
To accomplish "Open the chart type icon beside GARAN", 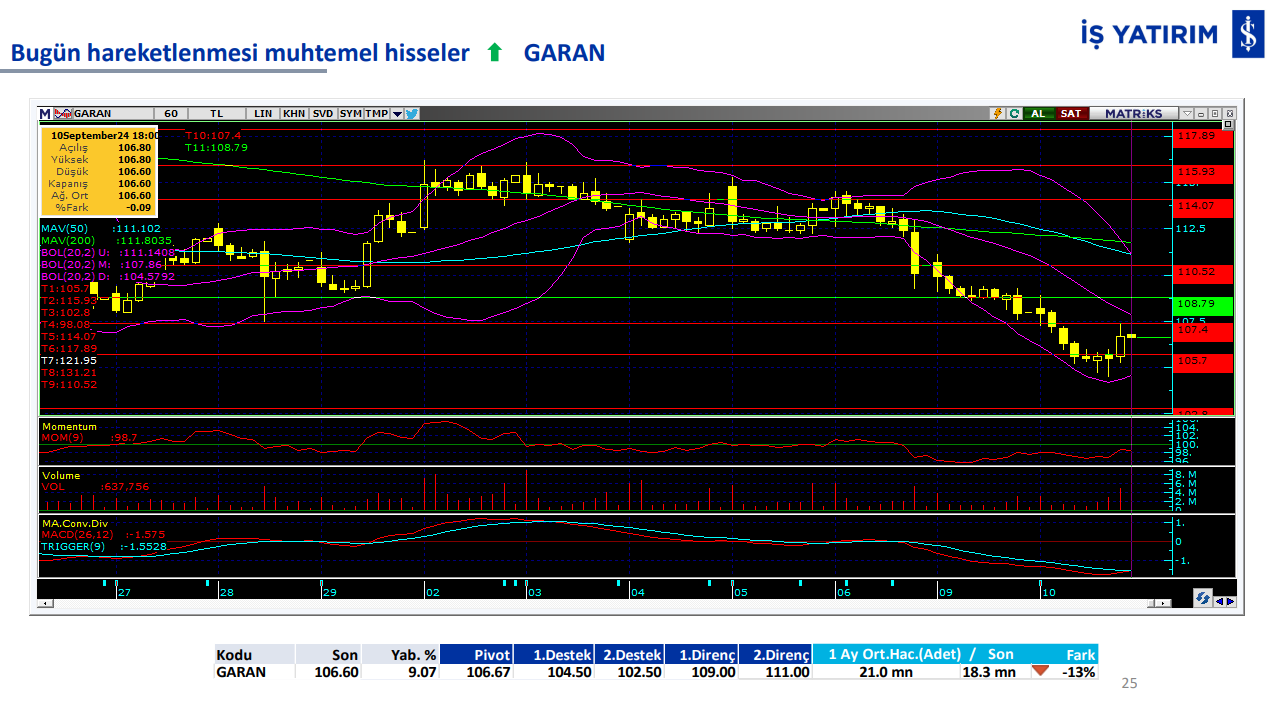I will click(64, 114).
